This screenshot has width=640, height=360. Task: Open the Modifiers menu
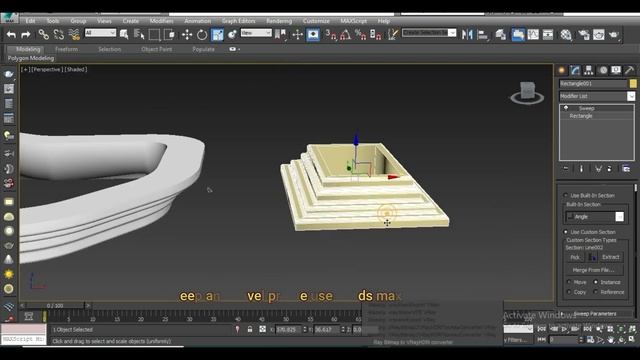pyautogui.click(x=162, y=21)
